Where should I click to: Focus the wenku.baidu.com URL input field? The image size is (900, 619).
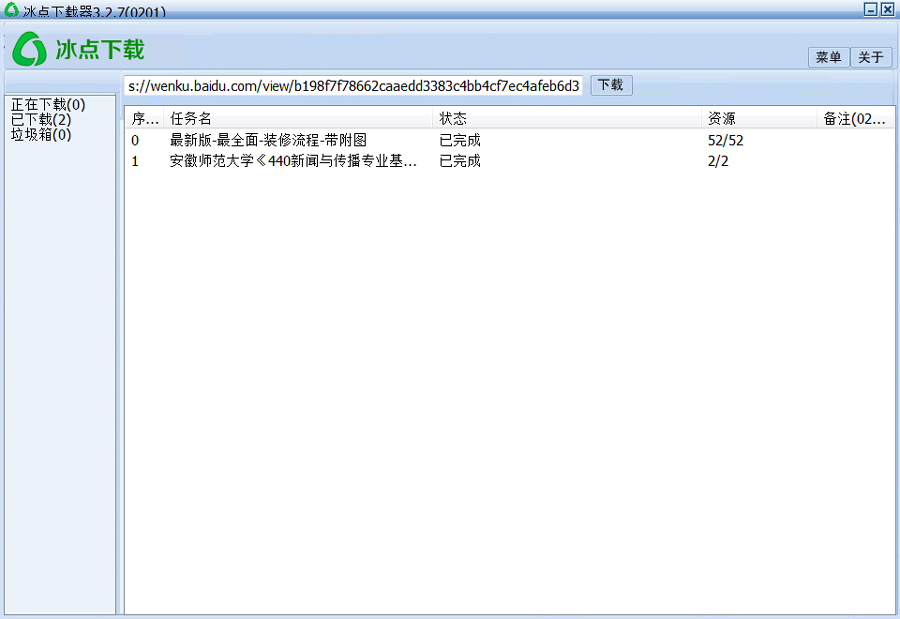tap(354, 86)
